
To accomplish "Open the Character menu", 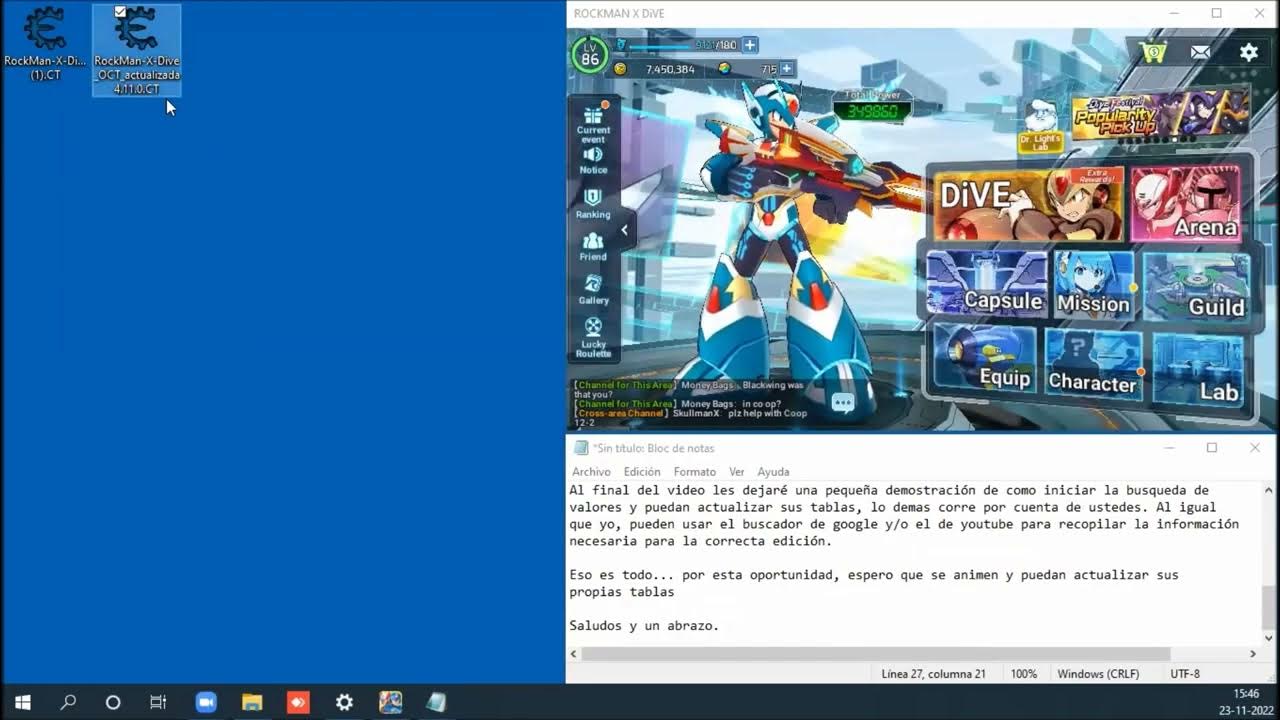I will point(1093,365).
